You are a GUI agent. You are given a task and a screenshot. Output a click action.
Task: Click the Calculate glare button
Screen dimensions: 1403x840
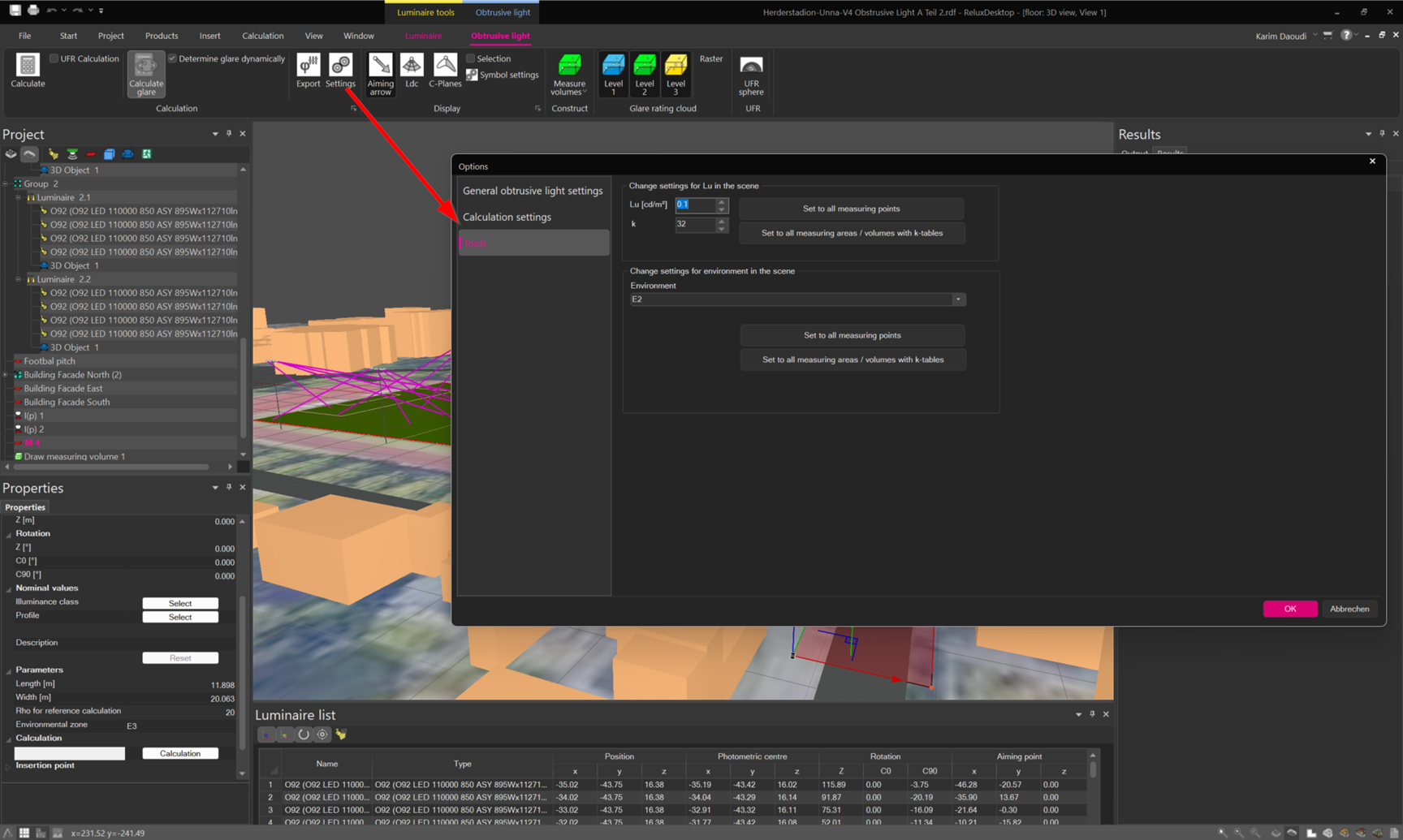(x=146, y=75)
